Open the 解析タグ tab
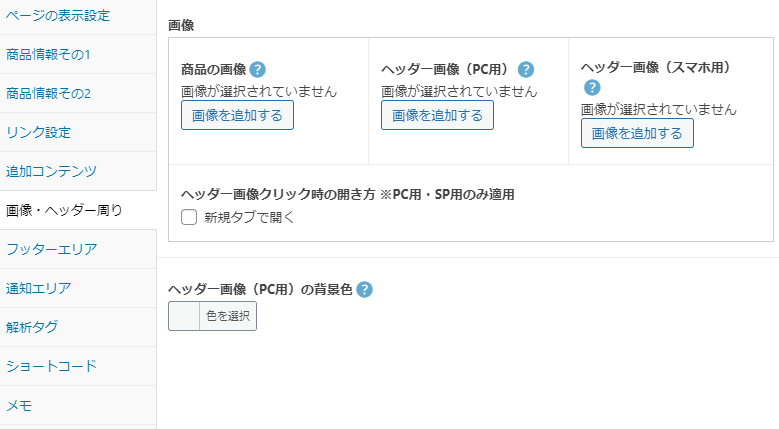Viewport: 779px width, 429px height. 78,327
